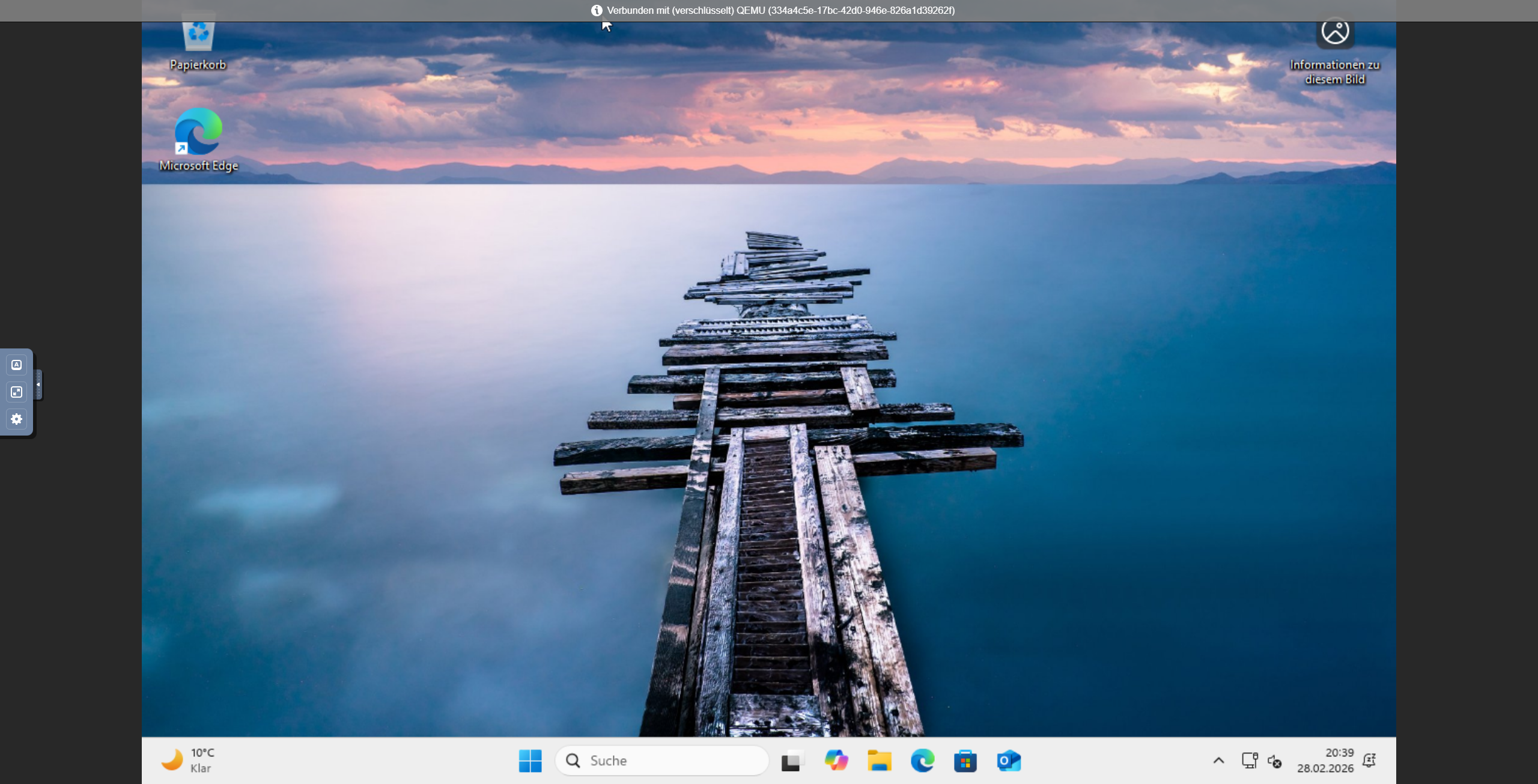
Task: Open the clock and date flyout
Action: tap(1325, 761)
